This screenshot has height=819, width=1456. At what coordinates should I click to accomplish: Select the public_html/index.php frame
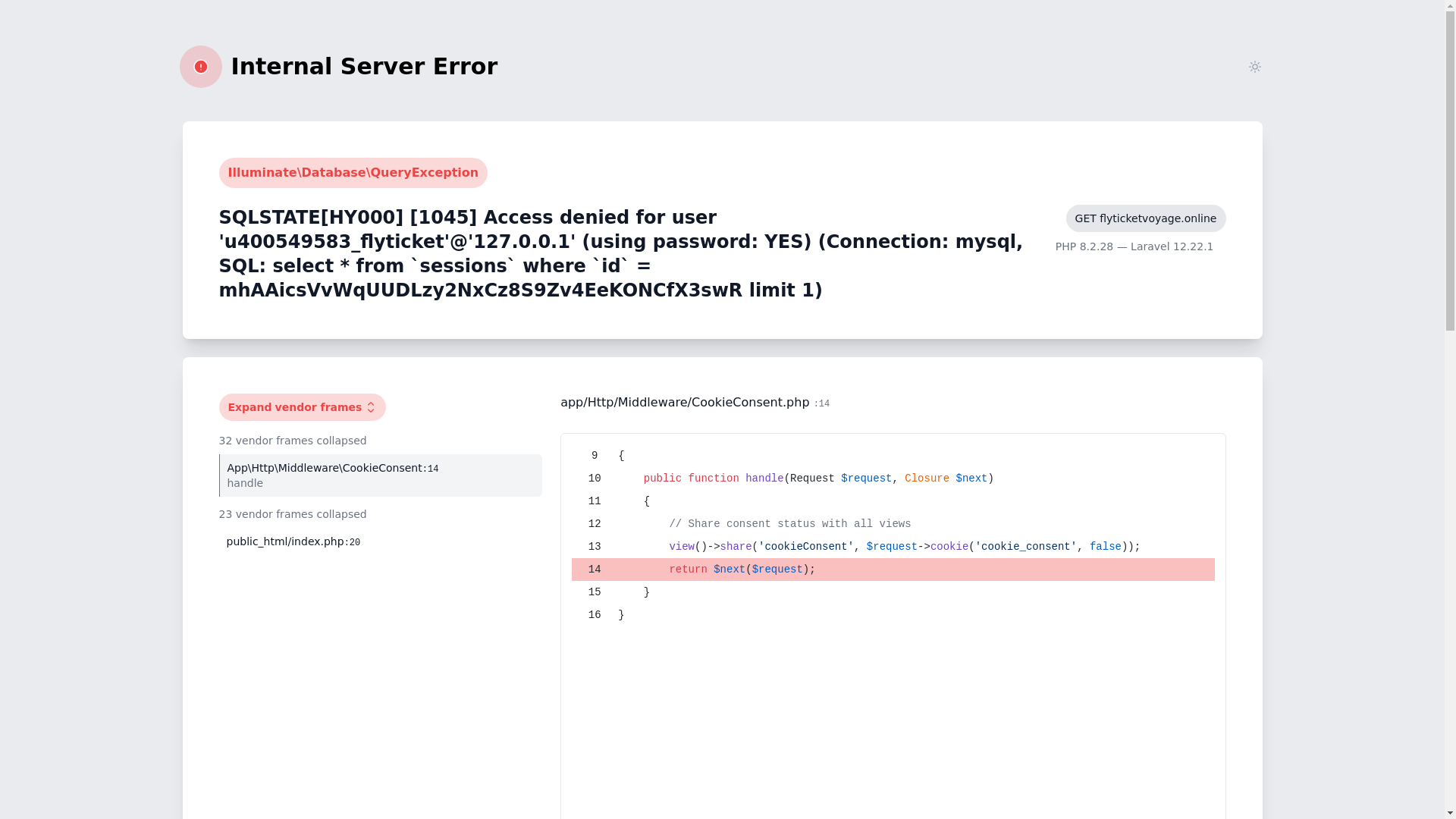click(293, 541)
